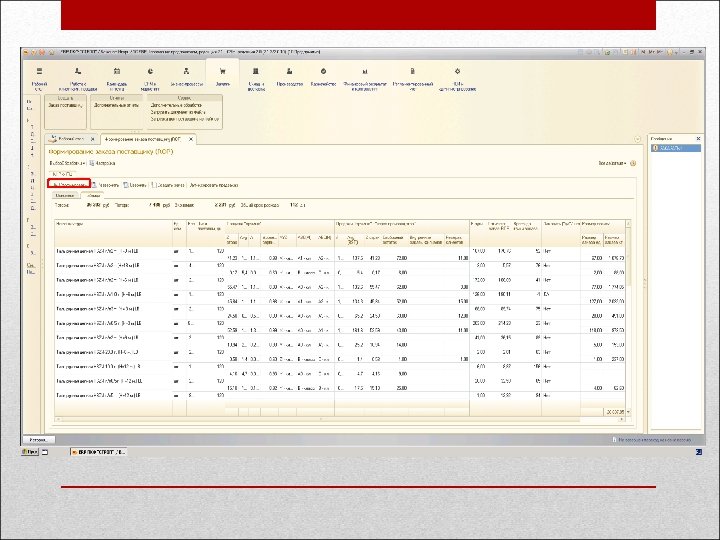Expand the Все действия dropdown menu
Image resolution: width=720 pixels, height=540 pixels.
point(613,161)
